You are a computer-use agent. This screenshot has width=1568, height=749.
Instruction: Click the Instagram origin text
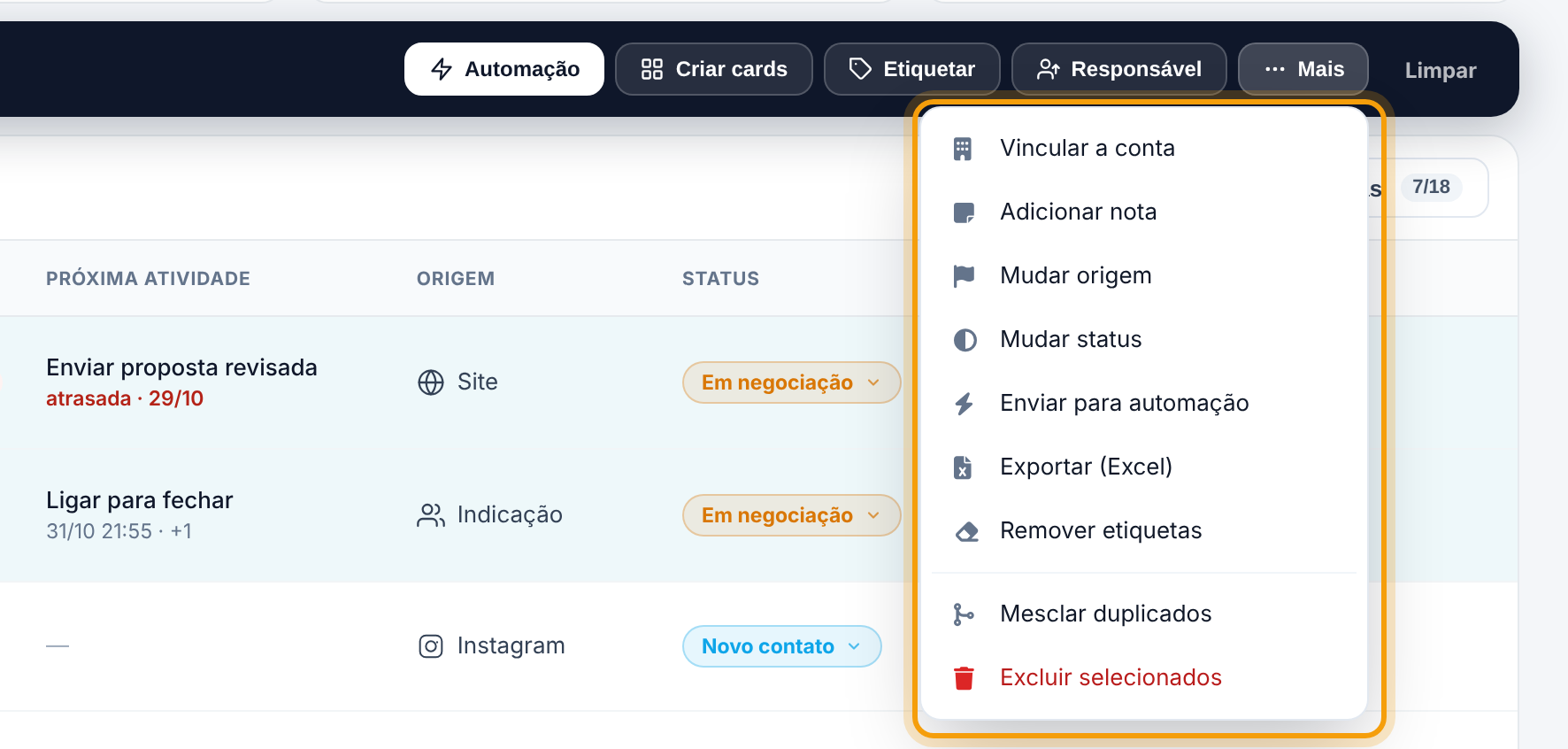tap(511, 646)
